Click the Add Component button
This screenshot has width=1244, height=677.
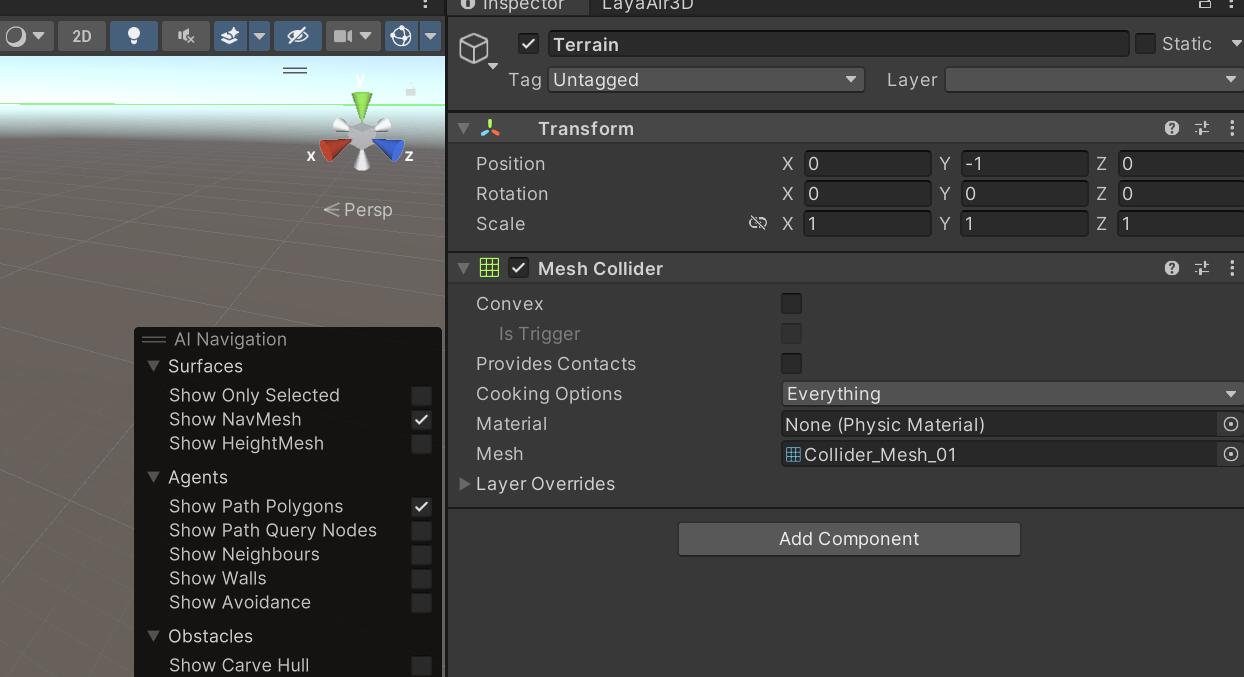pos(849,539)
